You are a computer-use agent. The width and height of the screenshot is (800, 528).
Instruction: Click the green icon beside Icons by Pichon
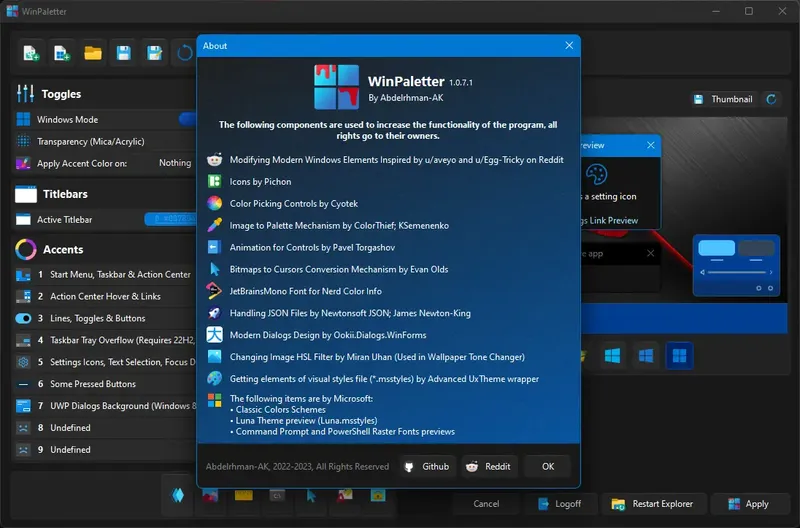(214, 182)
